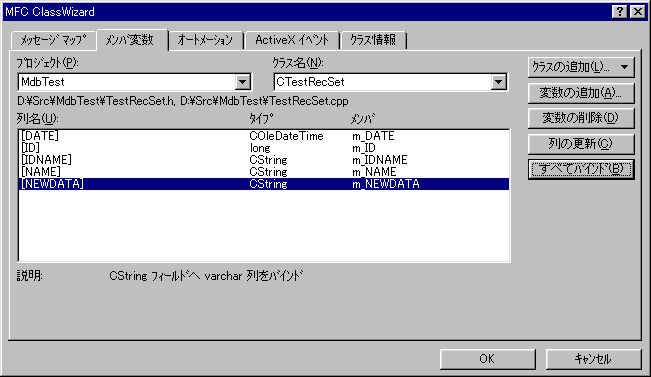Switch to the メッセージ マップ tab
Image resolution: width=651 pixels, height=377 pixels.
(x=54, y=40)
